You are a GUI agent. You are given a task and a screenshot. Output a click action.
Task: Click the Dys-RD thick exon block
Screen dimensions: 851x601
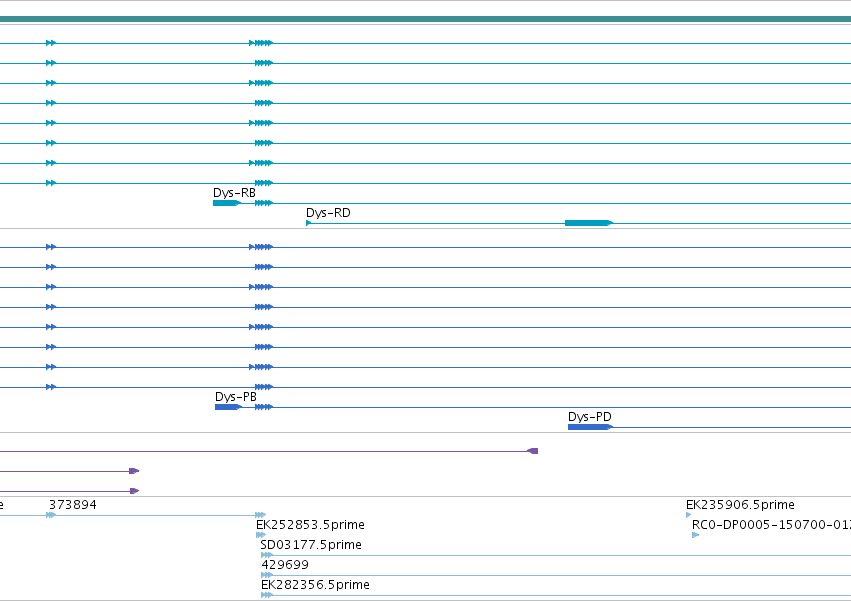(x=589, y=223)
